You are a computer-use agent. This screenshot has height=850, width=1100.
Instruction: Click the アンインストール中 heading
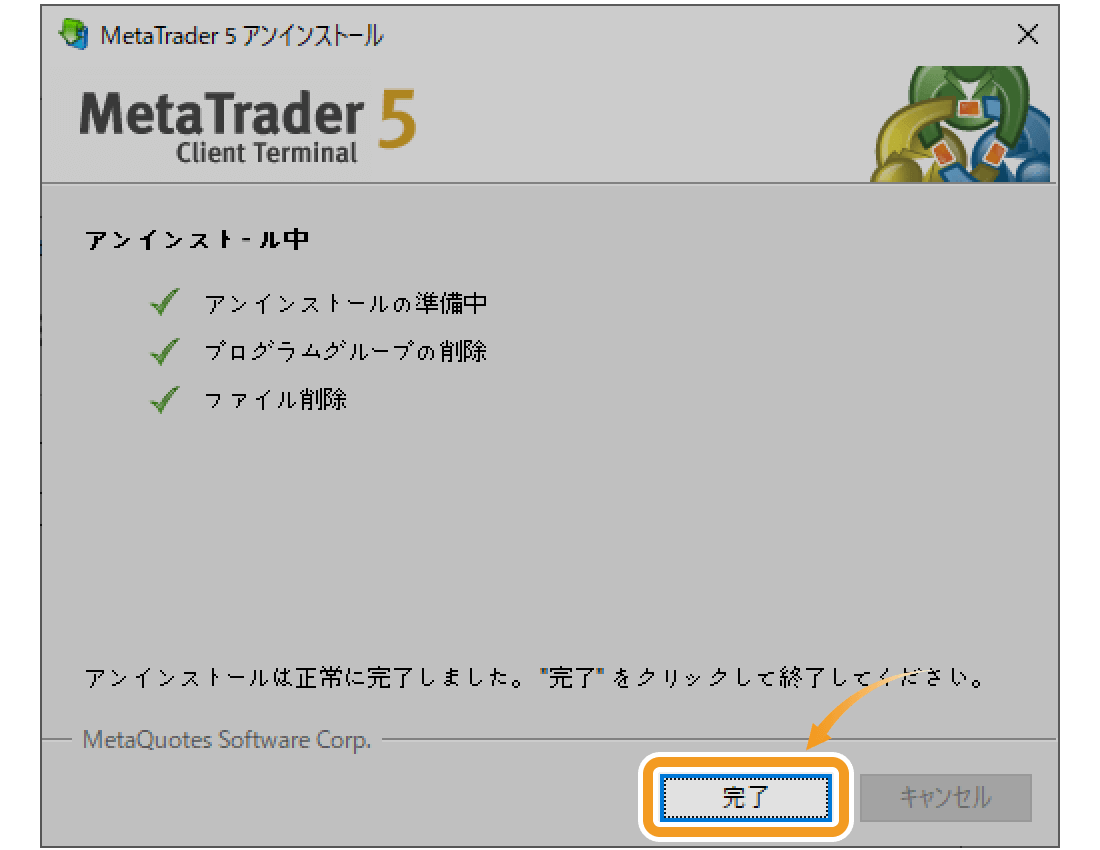click(x=197, y=241)
